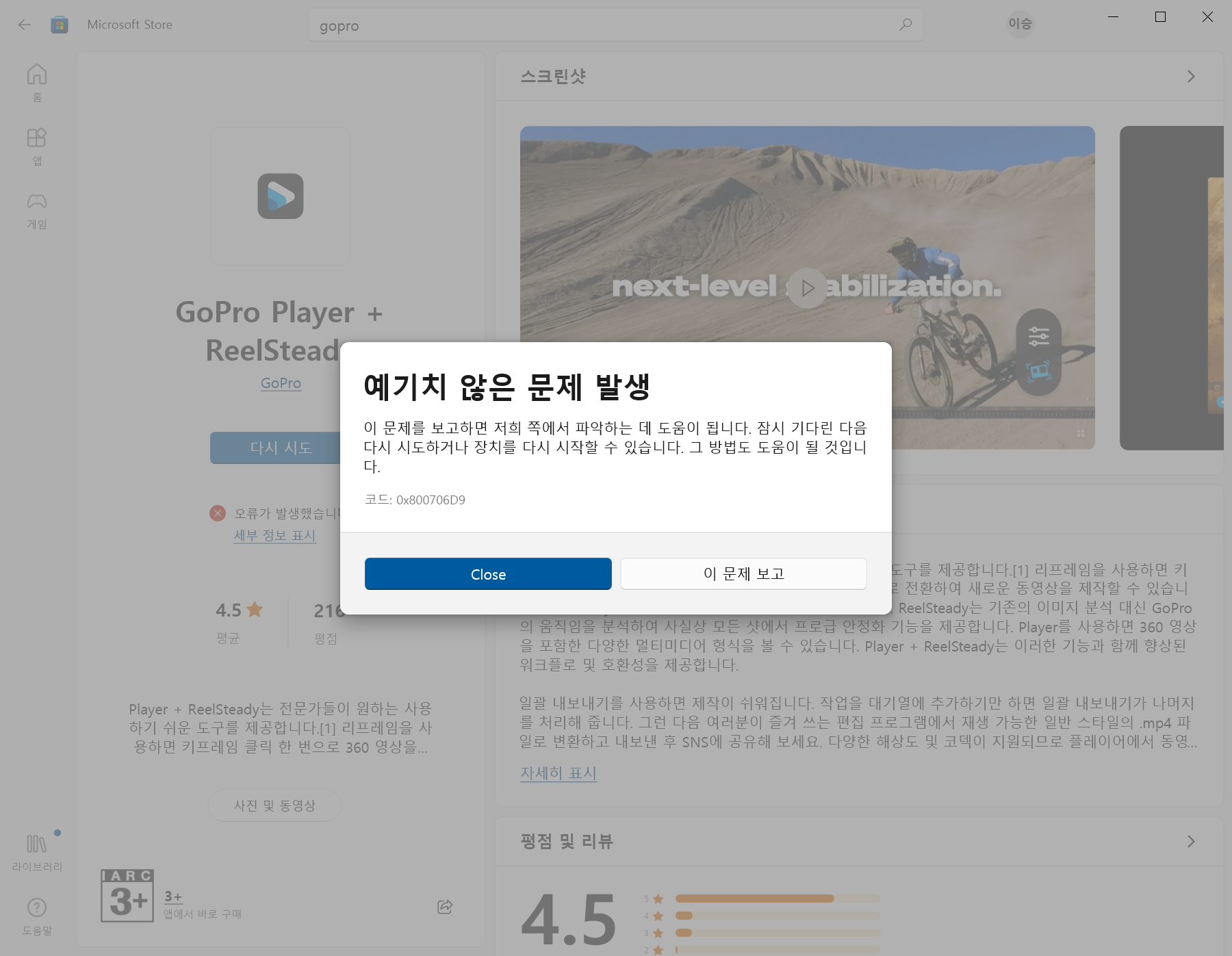Click the share icon
This screenshot has width=1232, height=956.
445,907
